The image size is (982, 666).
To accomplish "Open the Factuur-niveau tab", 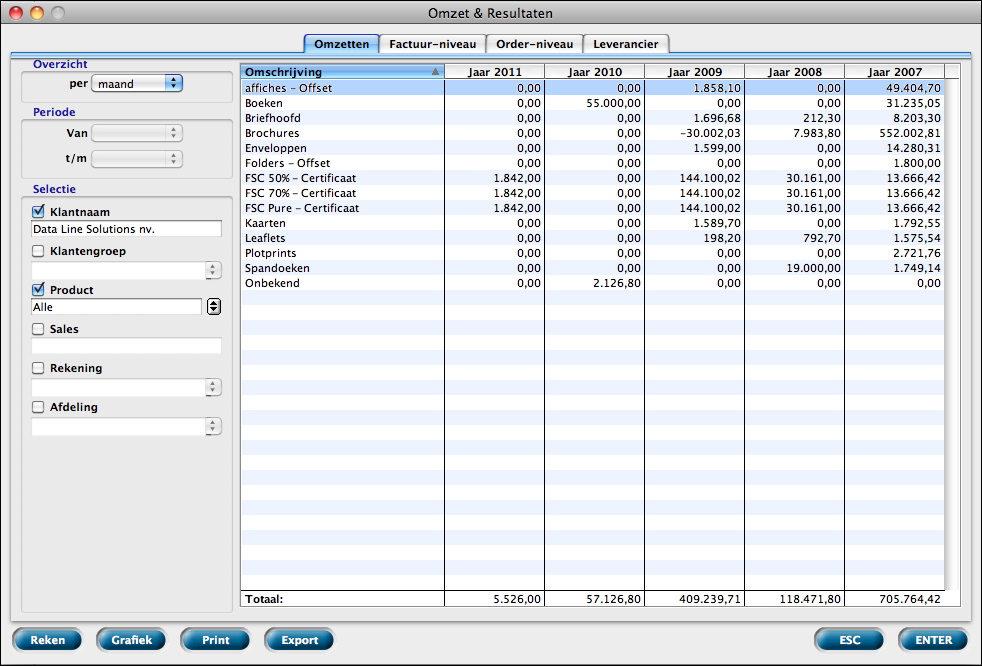I will pyautogui.click(x=432, y=44).
